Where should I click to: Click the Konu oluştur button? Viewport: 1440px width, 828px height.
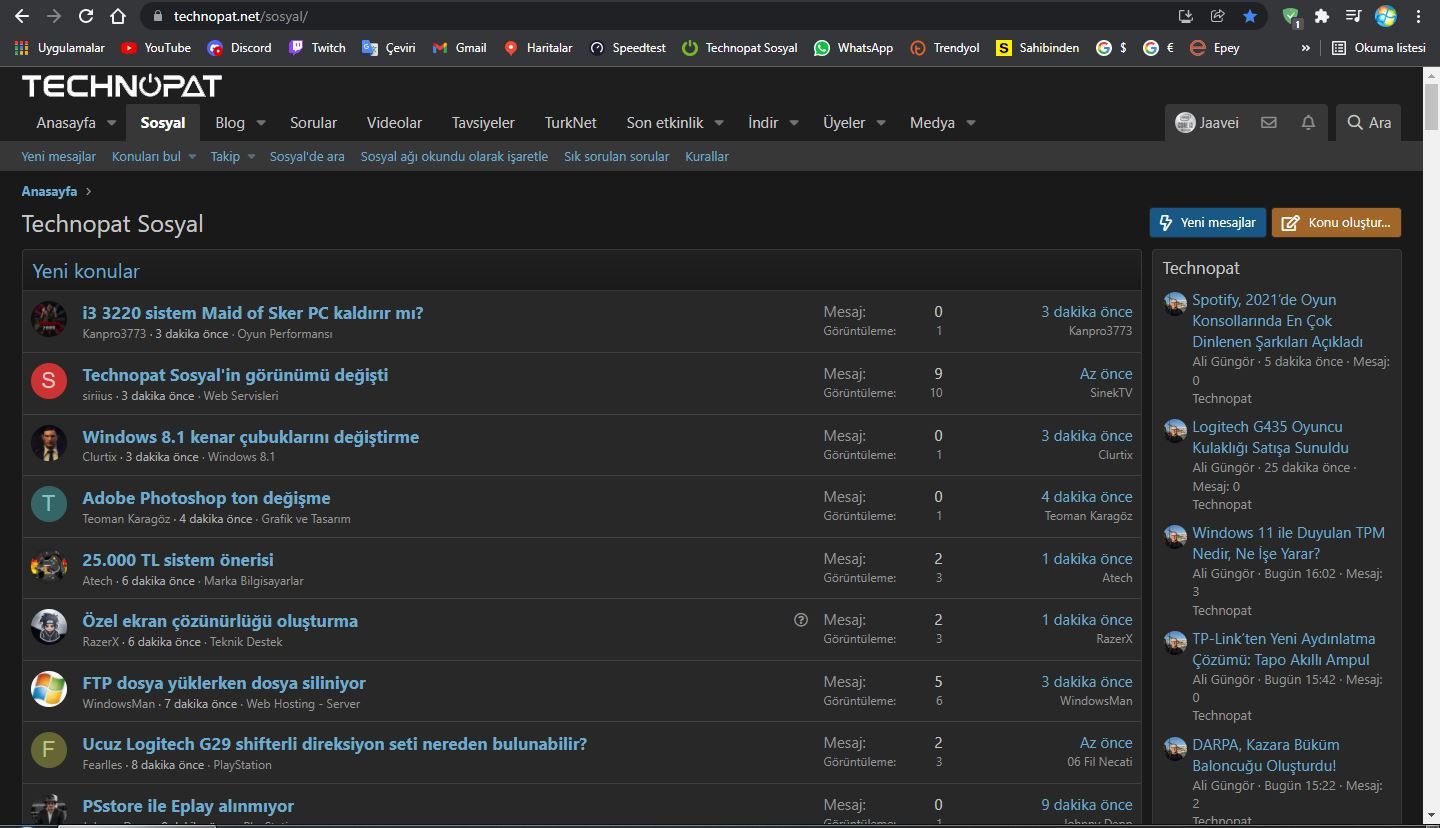[1336, 222]
